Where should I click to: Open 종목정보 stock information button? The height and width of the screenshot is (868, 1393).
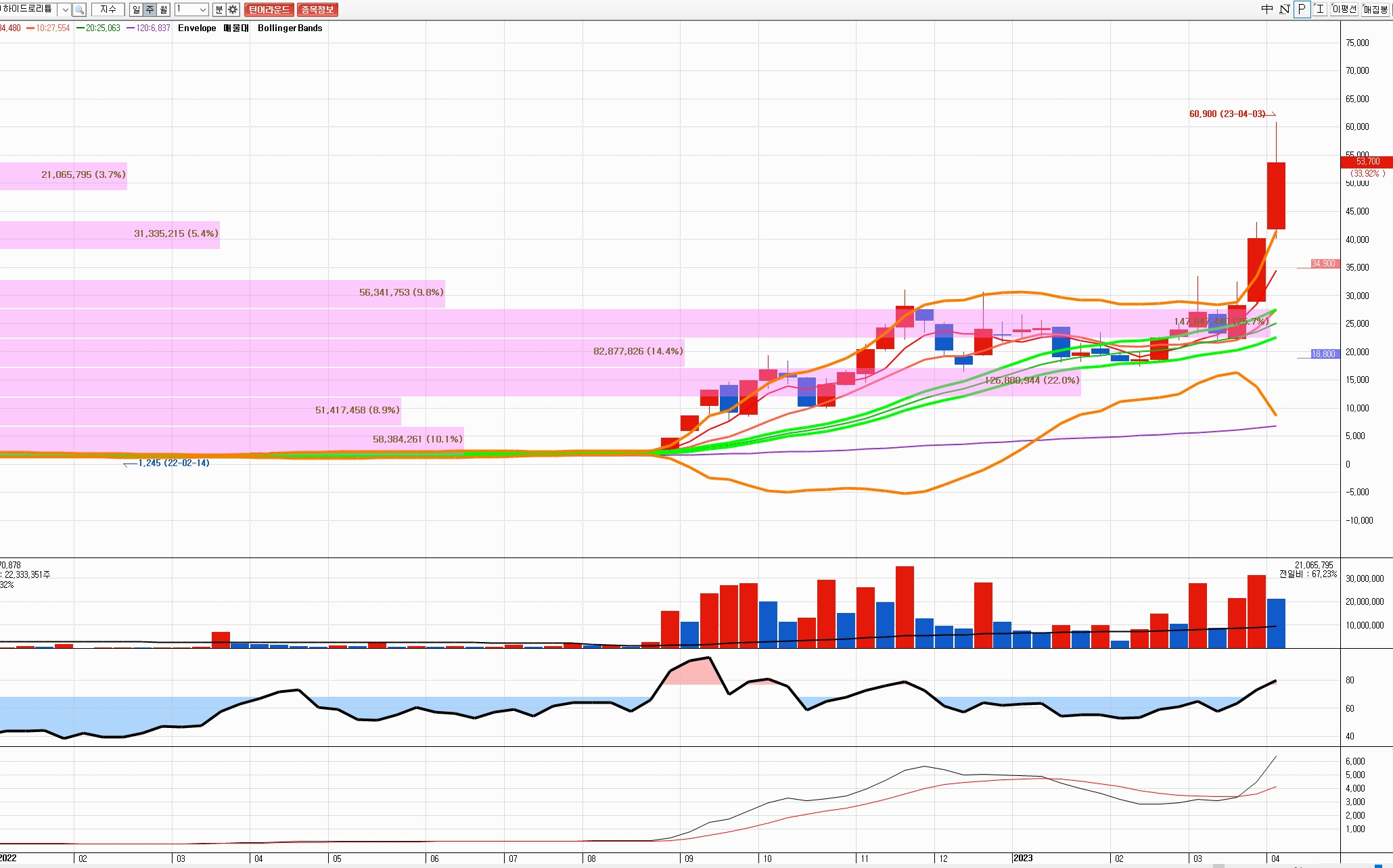tap(317, 9)
